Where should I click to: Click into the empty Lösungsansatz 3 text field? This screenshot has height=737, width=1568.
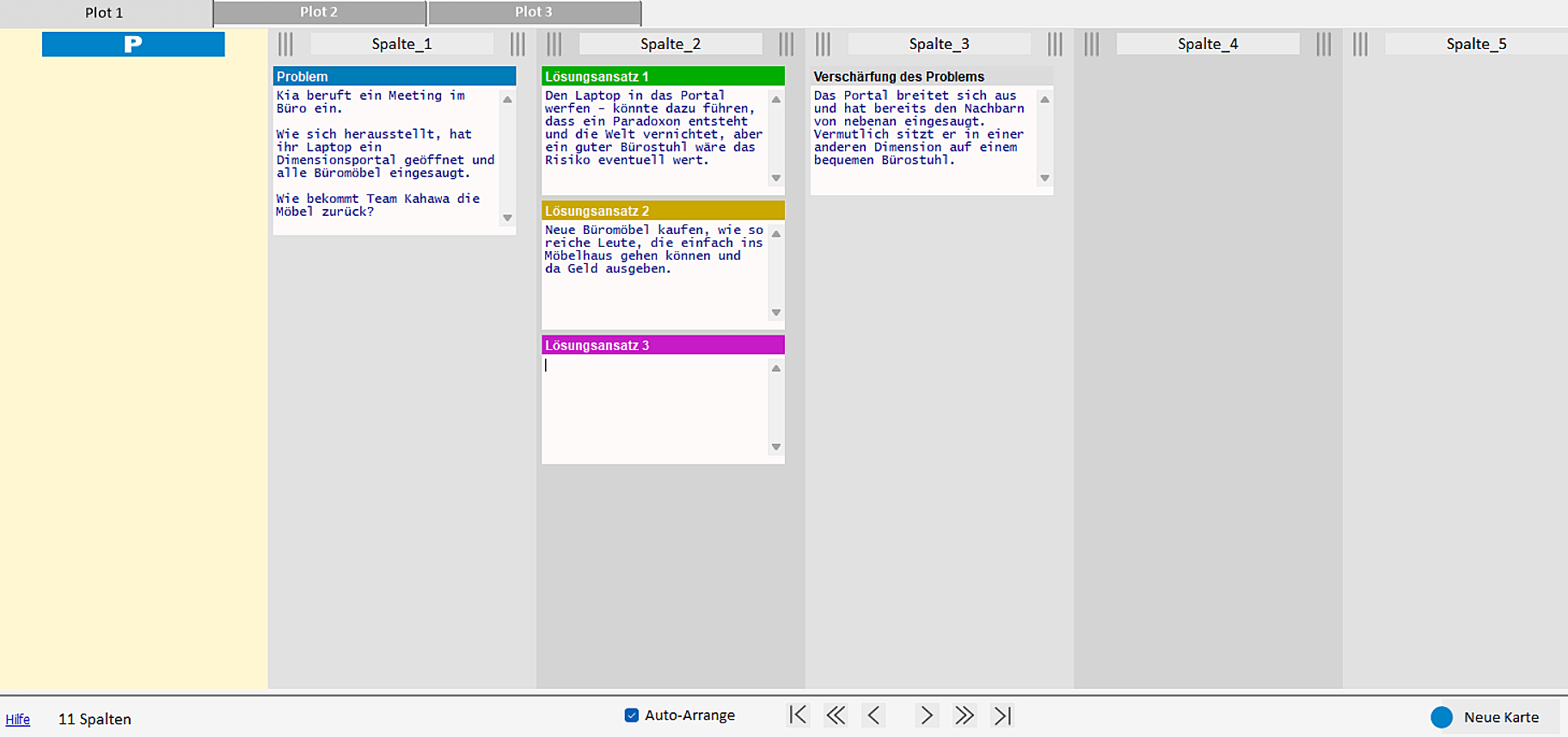click(x=653, y=408)
